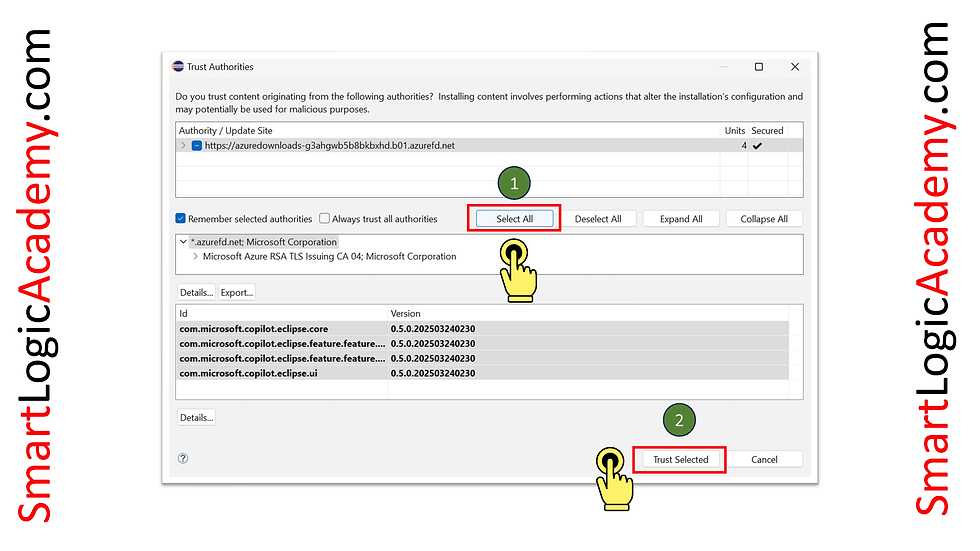This screenshot has height=551, width=980.
Task: Toggle Remember selected authorities checkbox
Action: (181, 218)
